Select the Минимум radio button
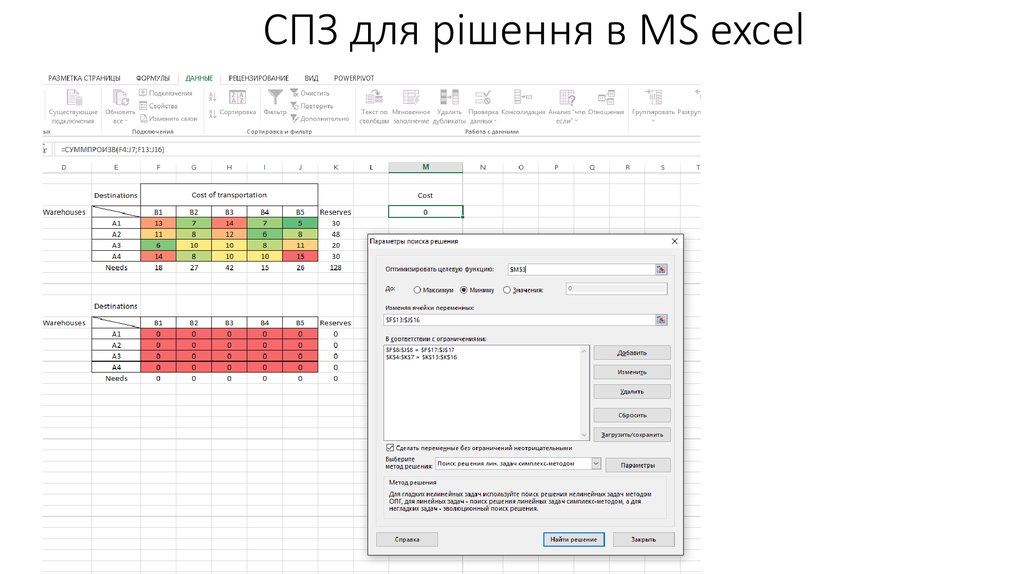Viewport: 1024px width, 574px height. (464, 290)
